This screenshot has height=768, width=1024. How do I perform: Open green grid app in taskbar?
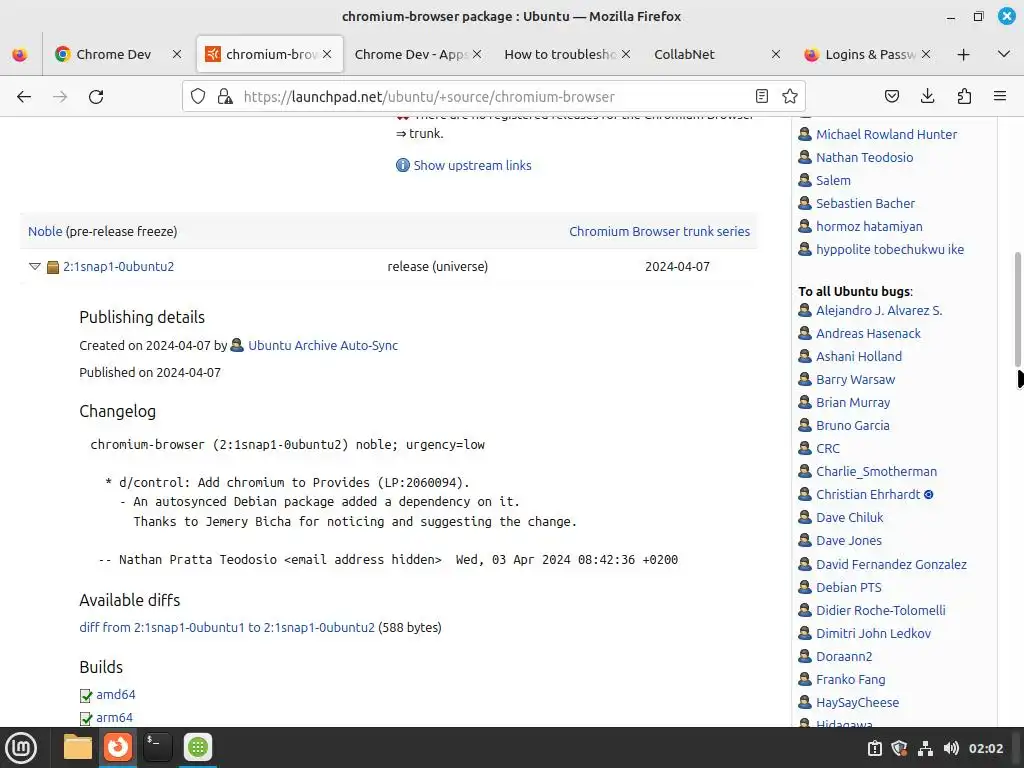[198, 747]
